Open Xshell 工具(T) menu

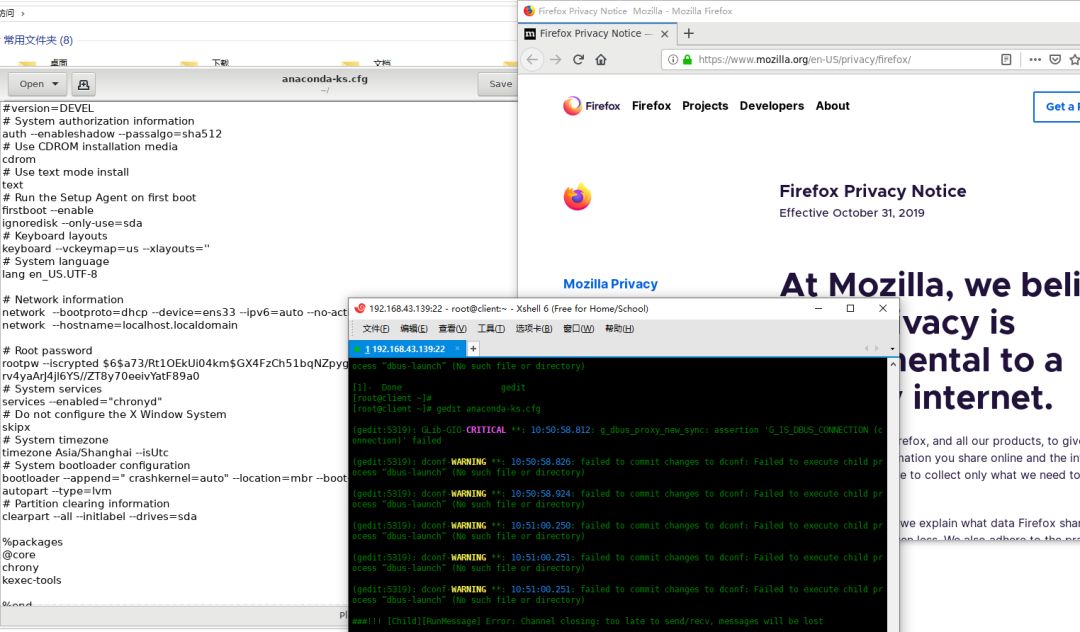pyautogui.click(x=491, y=328)
